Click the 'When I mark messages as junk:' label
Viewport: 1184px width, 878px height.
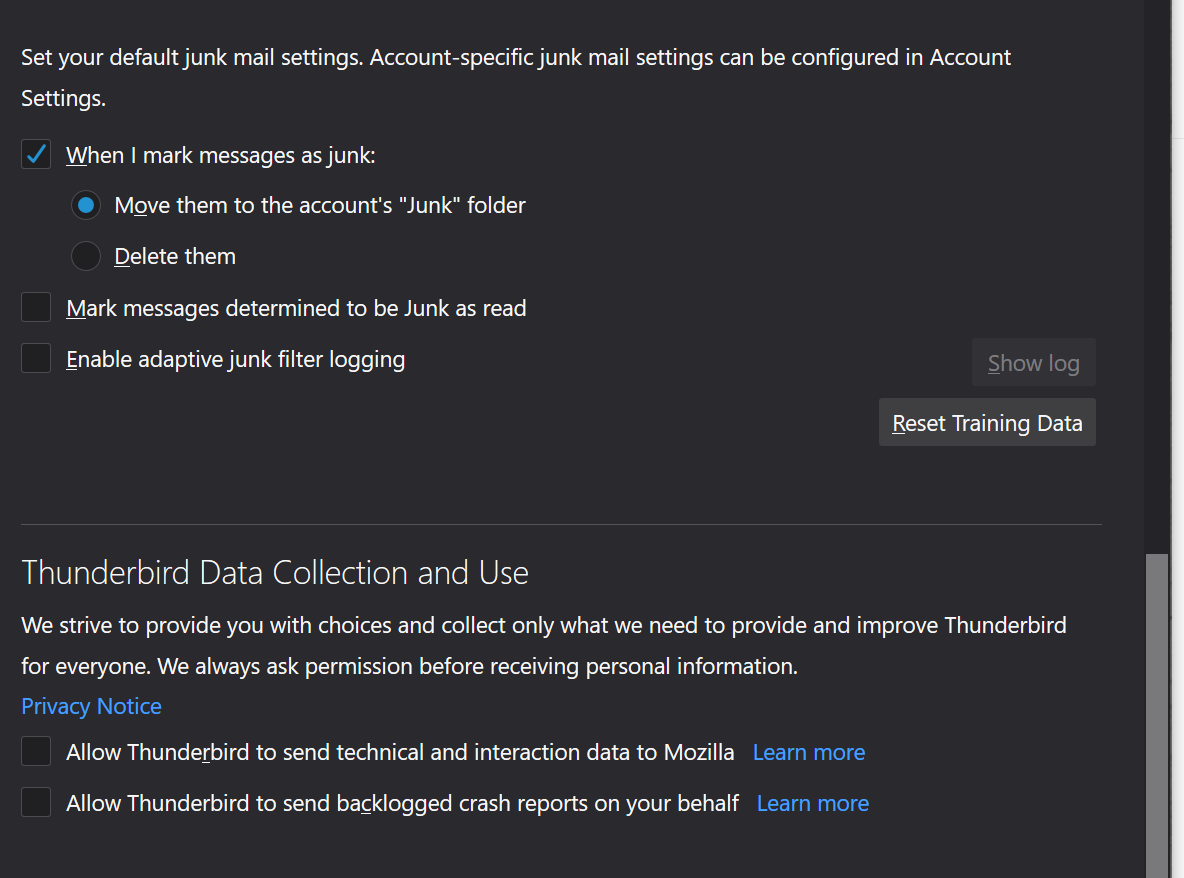tap(220, 155)
